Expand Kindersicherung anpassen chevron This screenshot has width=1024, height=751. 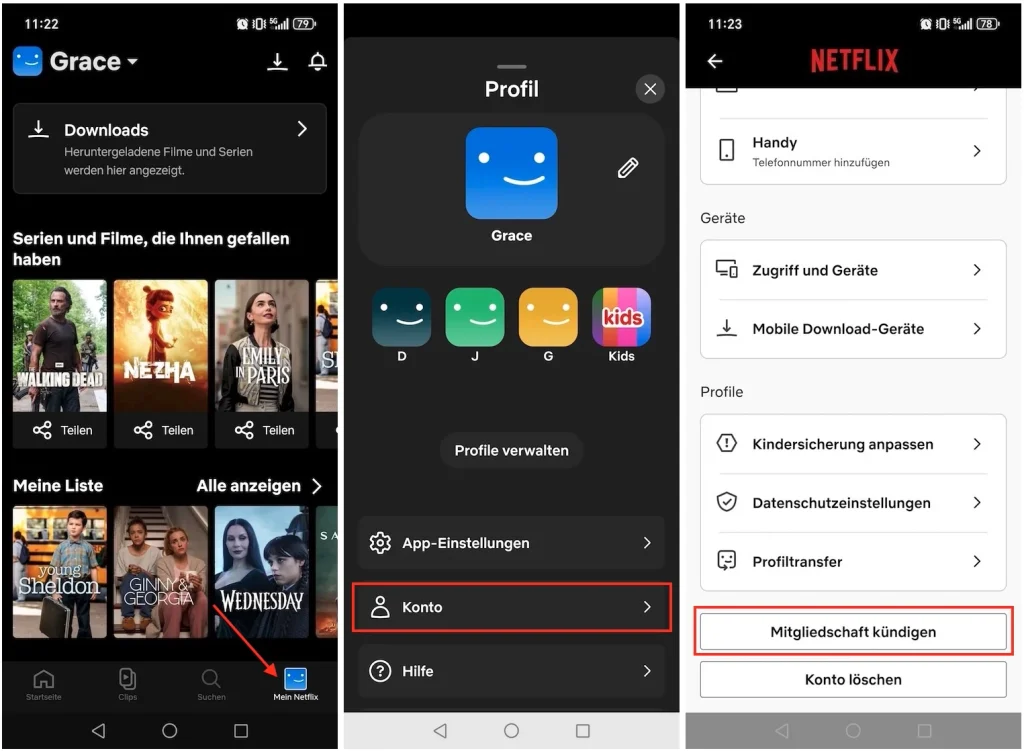tap(977, 444)
